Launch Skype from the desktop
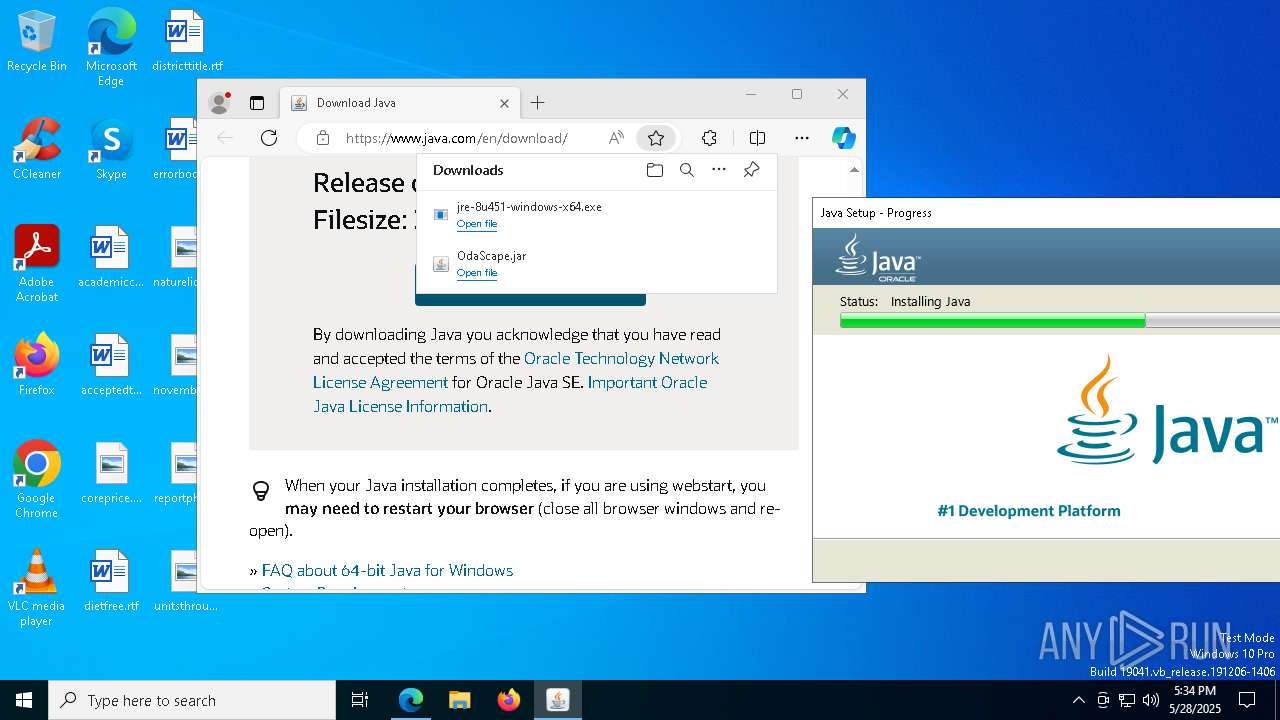 pyautogui.click(x=111, y=149)
